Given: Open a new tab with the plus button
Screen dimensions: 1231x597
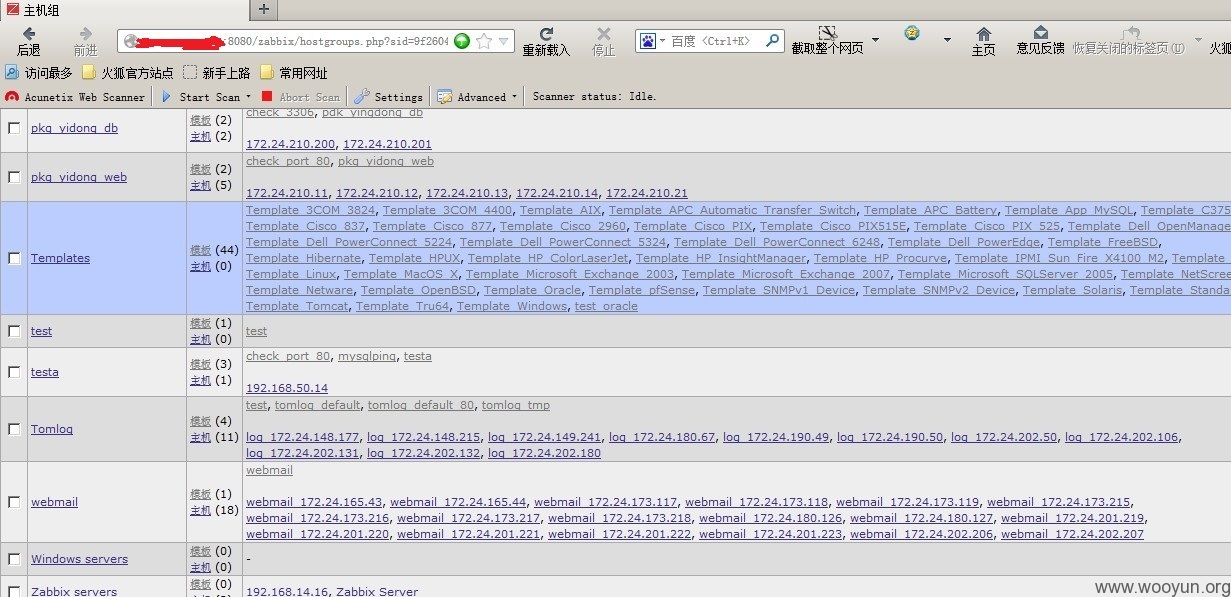Looking at the screenshot, I should (x=264, y=9).
